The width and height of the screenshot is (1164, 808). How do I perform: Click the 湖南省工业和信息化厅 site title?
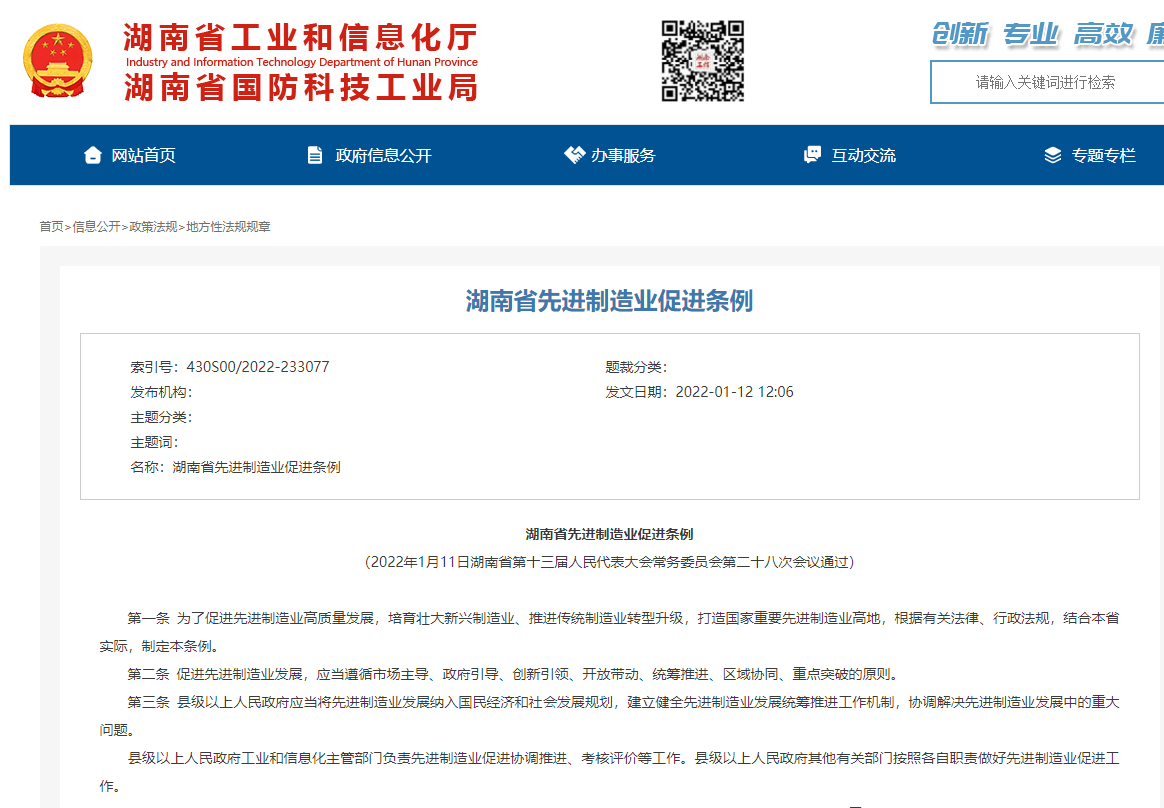301,37
